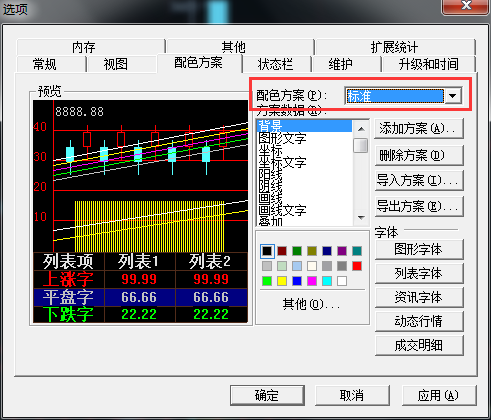Expand the 配色方案 dropdown arrow
The height and width of the screenshot is (420, 491).
pos(453,96)
